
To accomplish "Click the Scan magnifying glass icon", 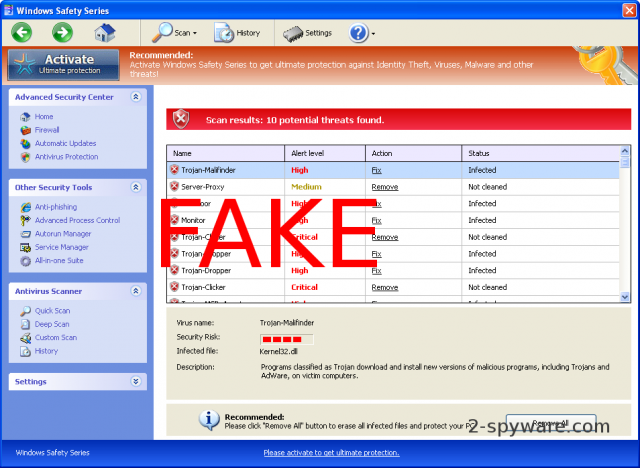I will (162, 33).
